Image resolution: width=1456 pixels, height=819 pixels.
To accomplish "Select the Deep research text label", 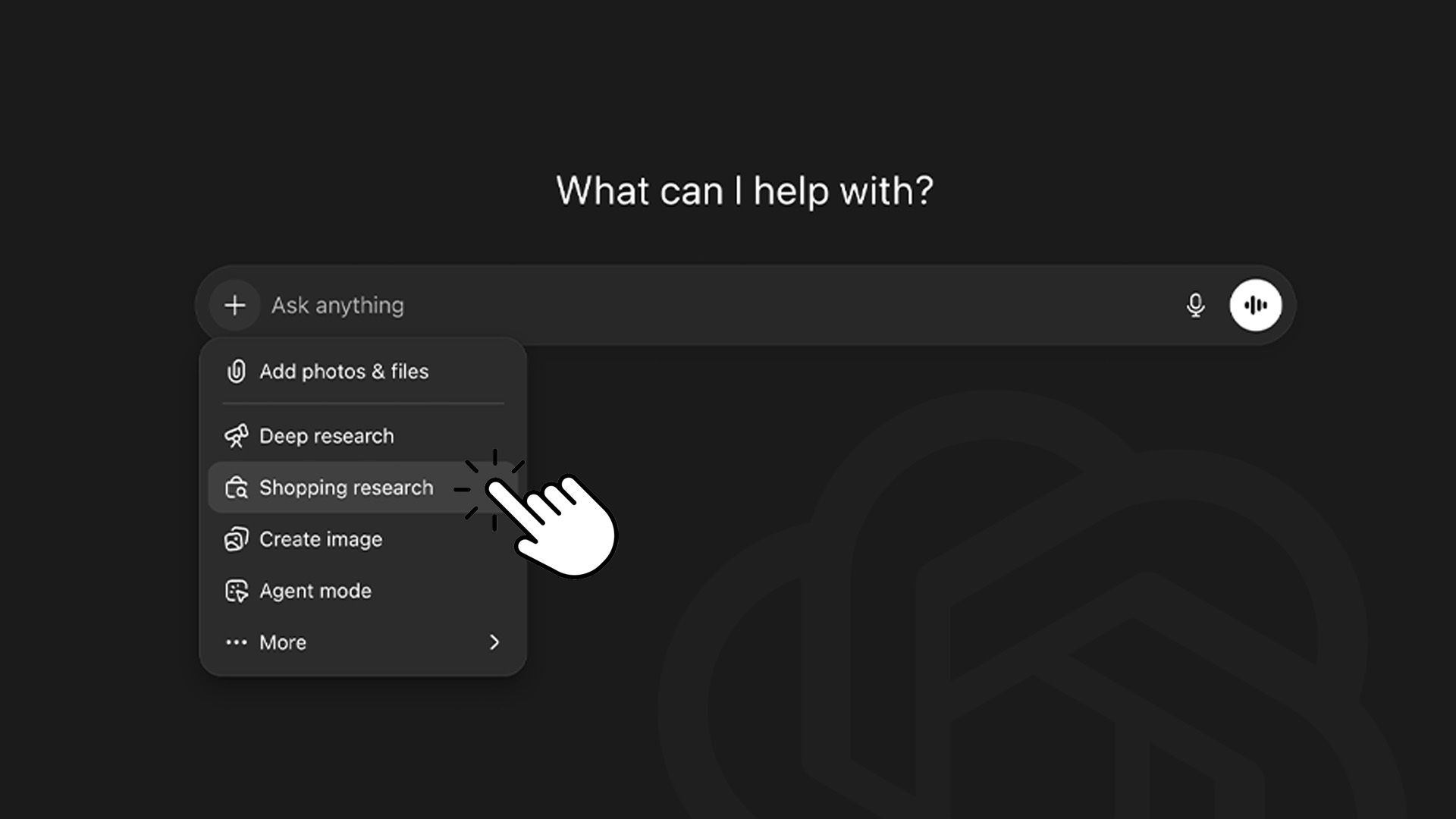I will [326, 436].
